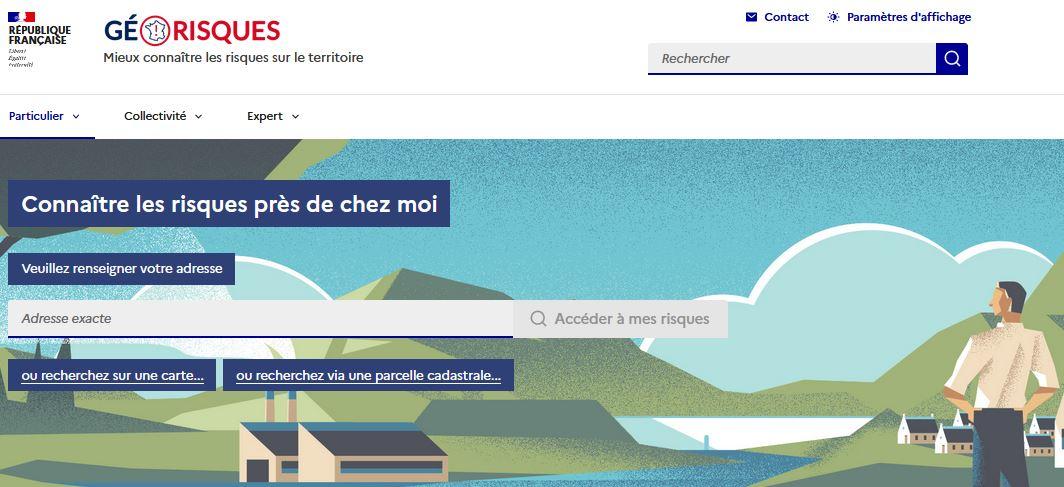Follow the ou recherchez sur une carte link
This screenshot has width=1064, height=487.
tap(112, 375)
